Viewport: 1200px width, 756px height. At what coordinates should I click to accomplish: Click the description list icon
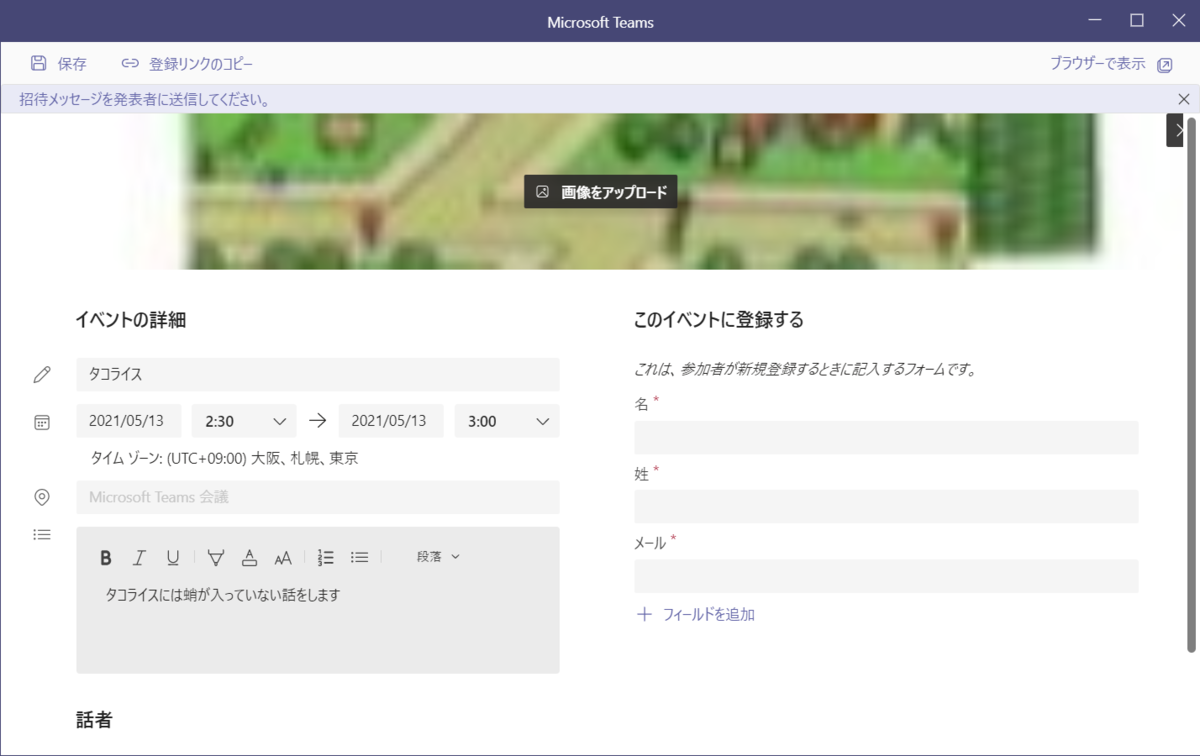click(x=42, y=534)
